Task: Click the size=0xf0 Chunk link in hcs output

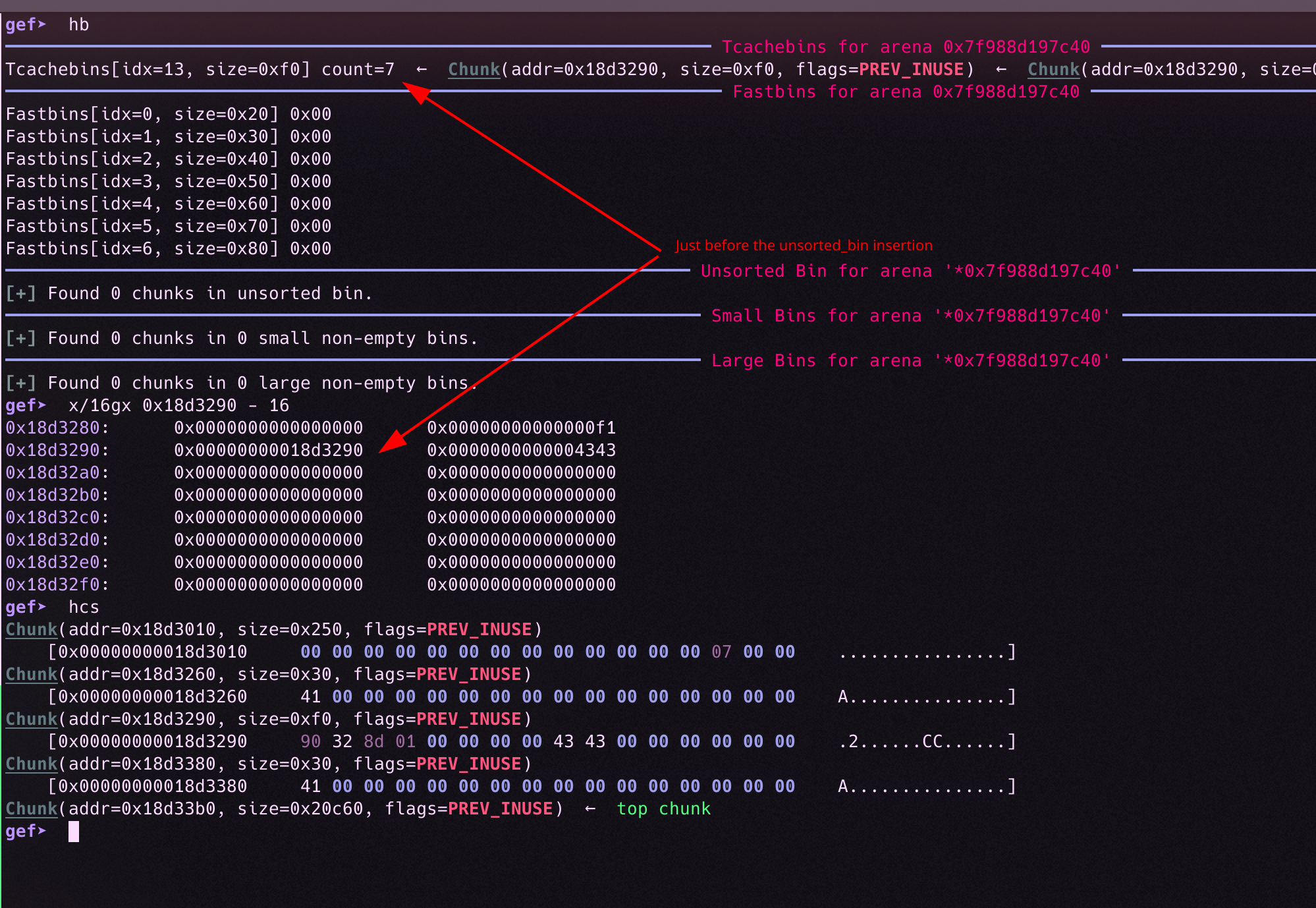Action: (32, 719)
